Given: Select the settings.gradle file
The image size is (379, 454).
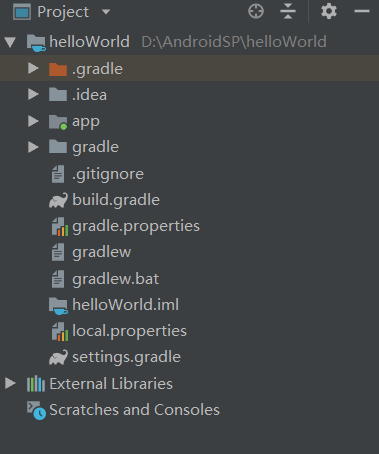Looking at the screenshot, I should coord(126,358).
